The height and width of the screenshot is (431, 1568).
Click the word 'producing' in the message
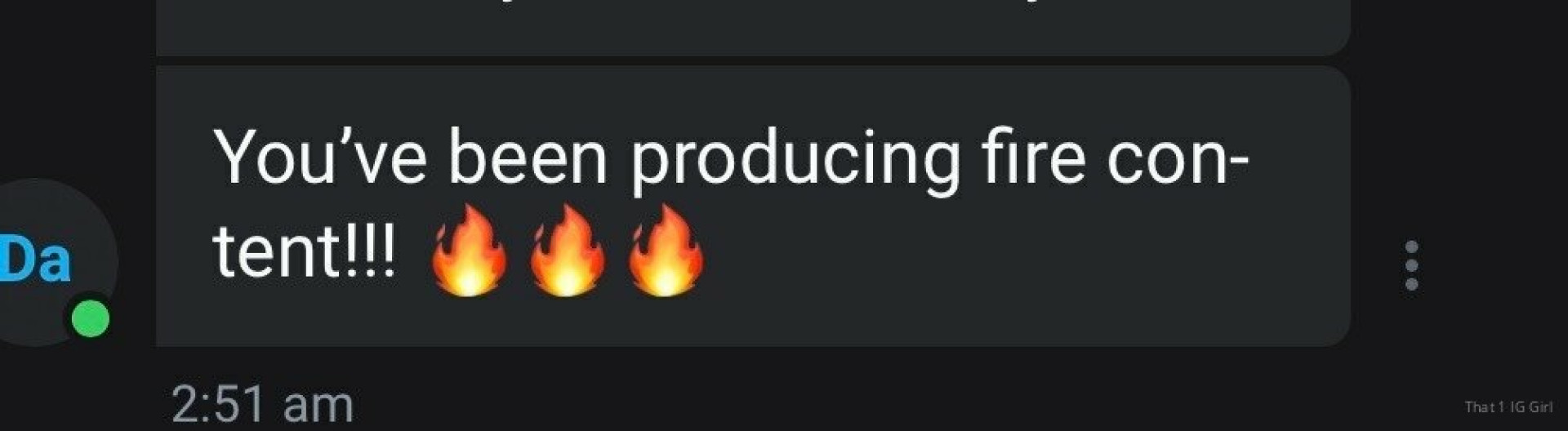[795, 160]
